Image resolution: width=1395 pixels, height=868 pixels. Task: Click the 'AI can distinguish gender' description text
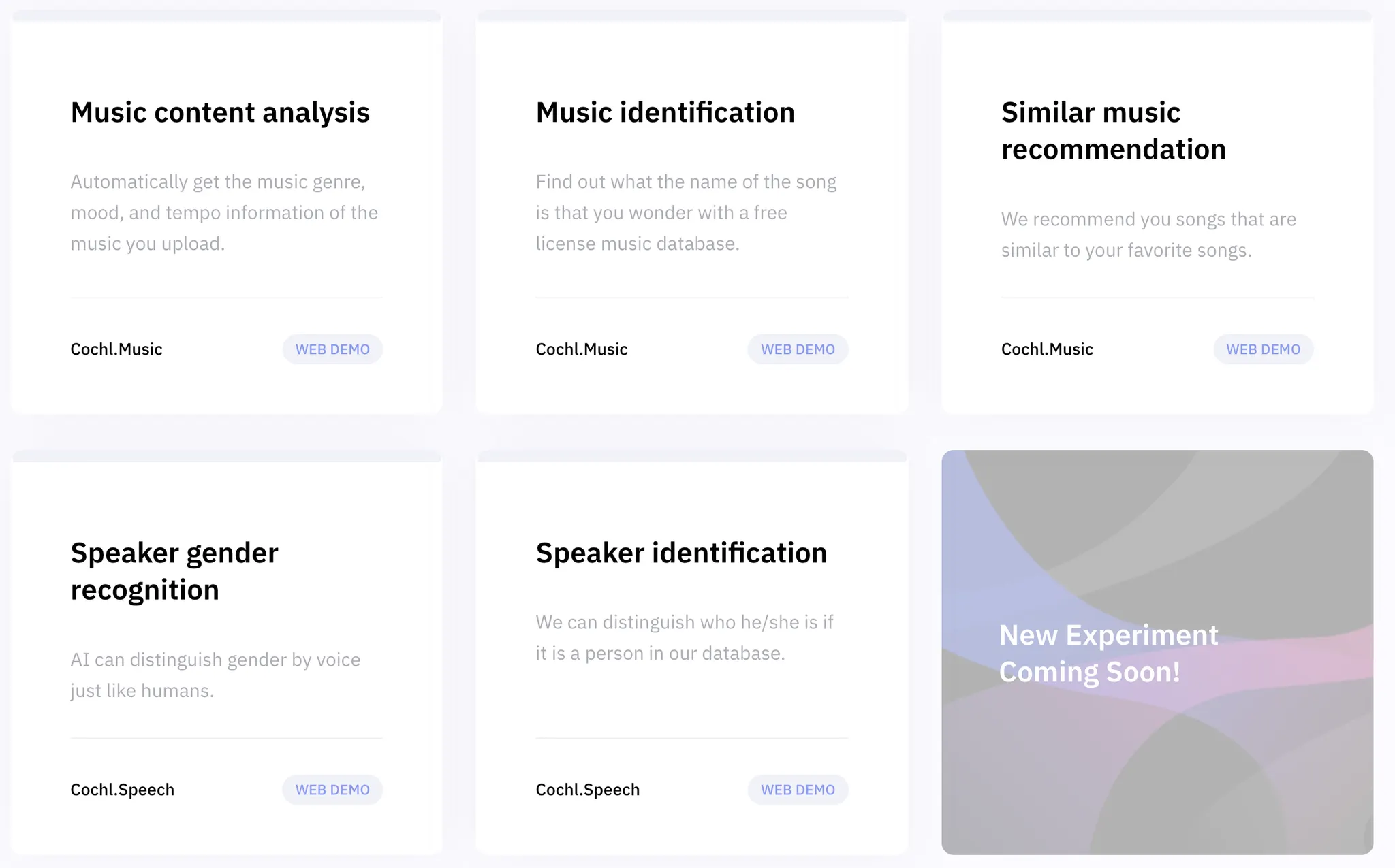click(x=215, y=675)
